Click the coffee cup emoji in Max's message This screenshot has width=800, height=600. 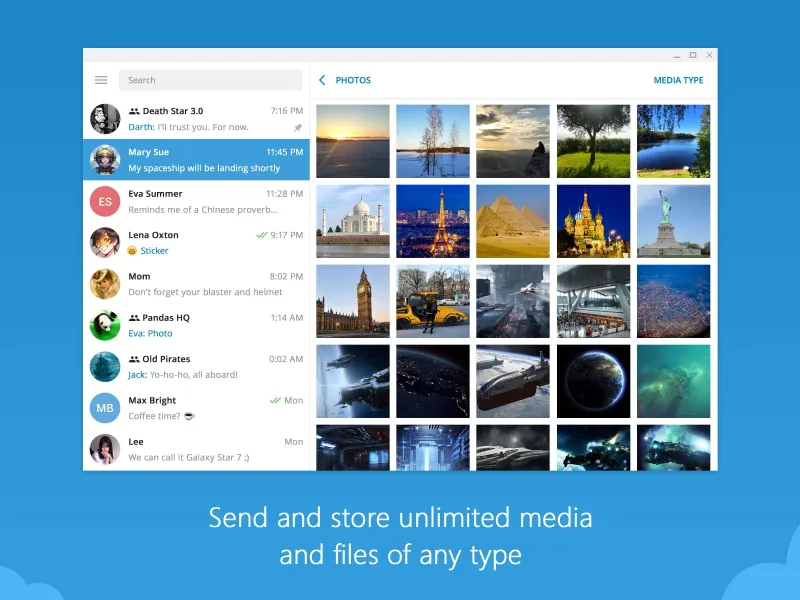coord(189,416)
